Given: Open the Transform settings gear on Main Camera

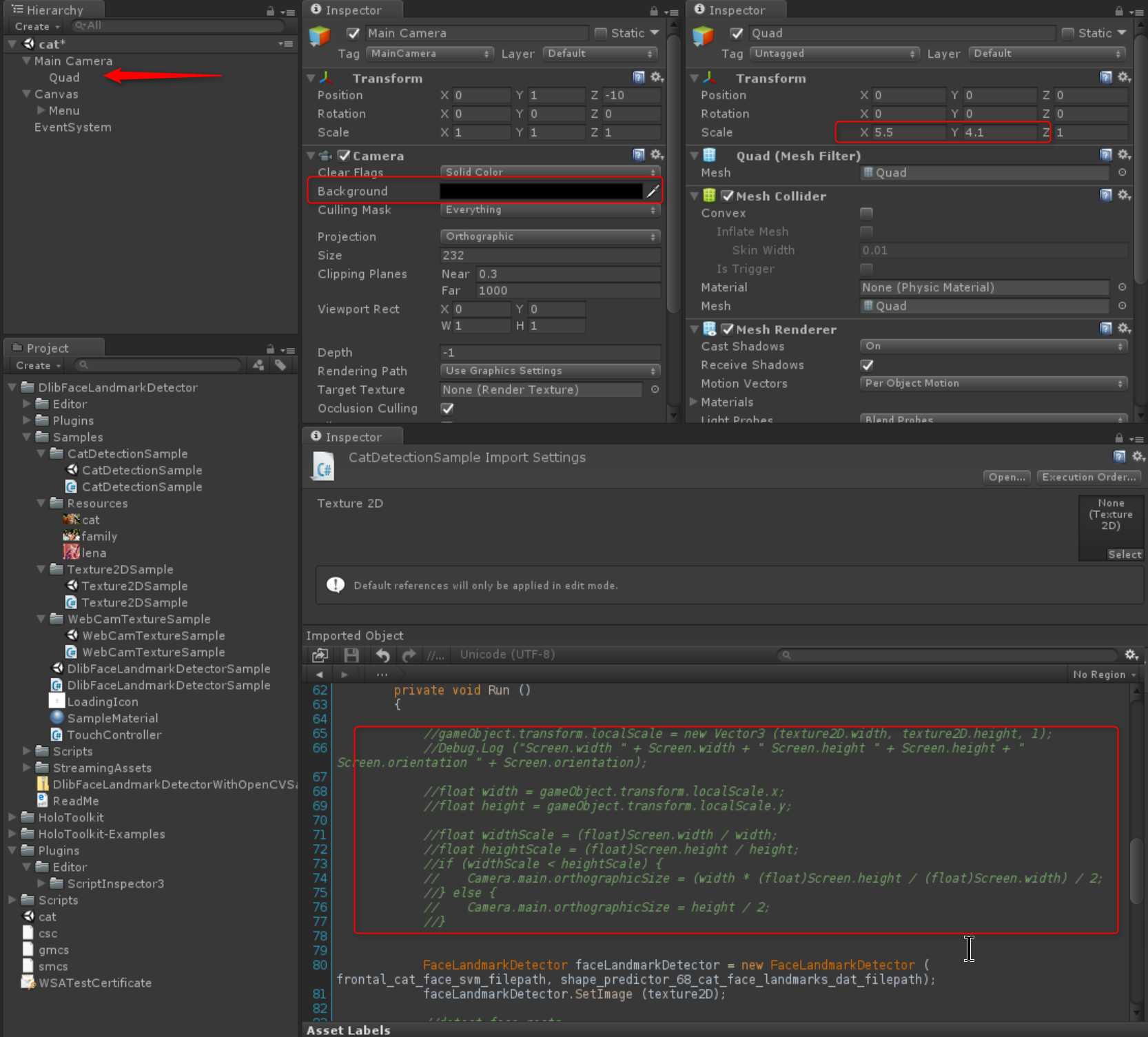Looking at the screenshot, I should (656, 77).
